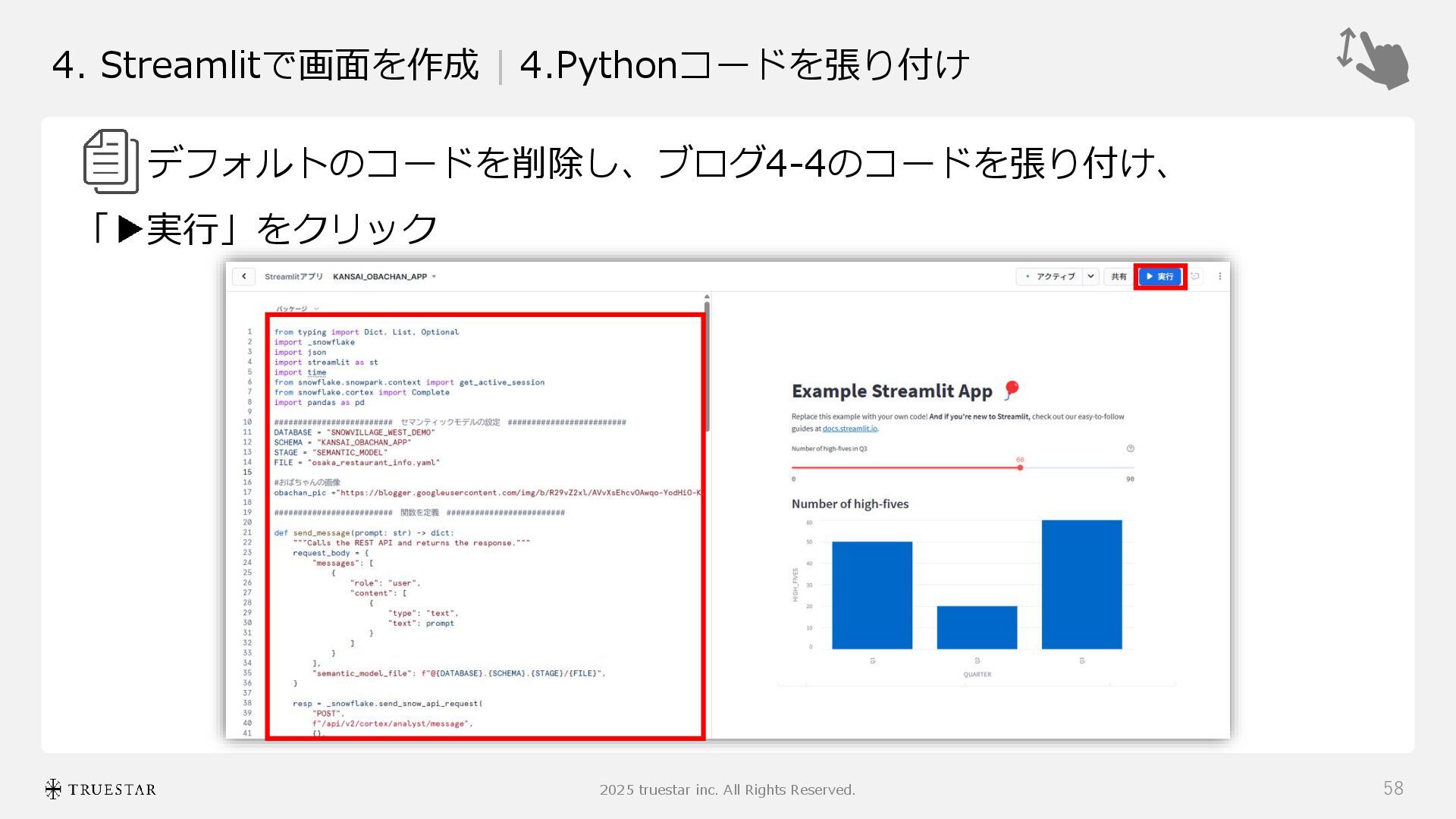The width and height of the screenshot is (1456, 819).
Task: Click the SCHEMA = "KANSAI_OBACHAN_APP" line
Action: click(342, 442)
